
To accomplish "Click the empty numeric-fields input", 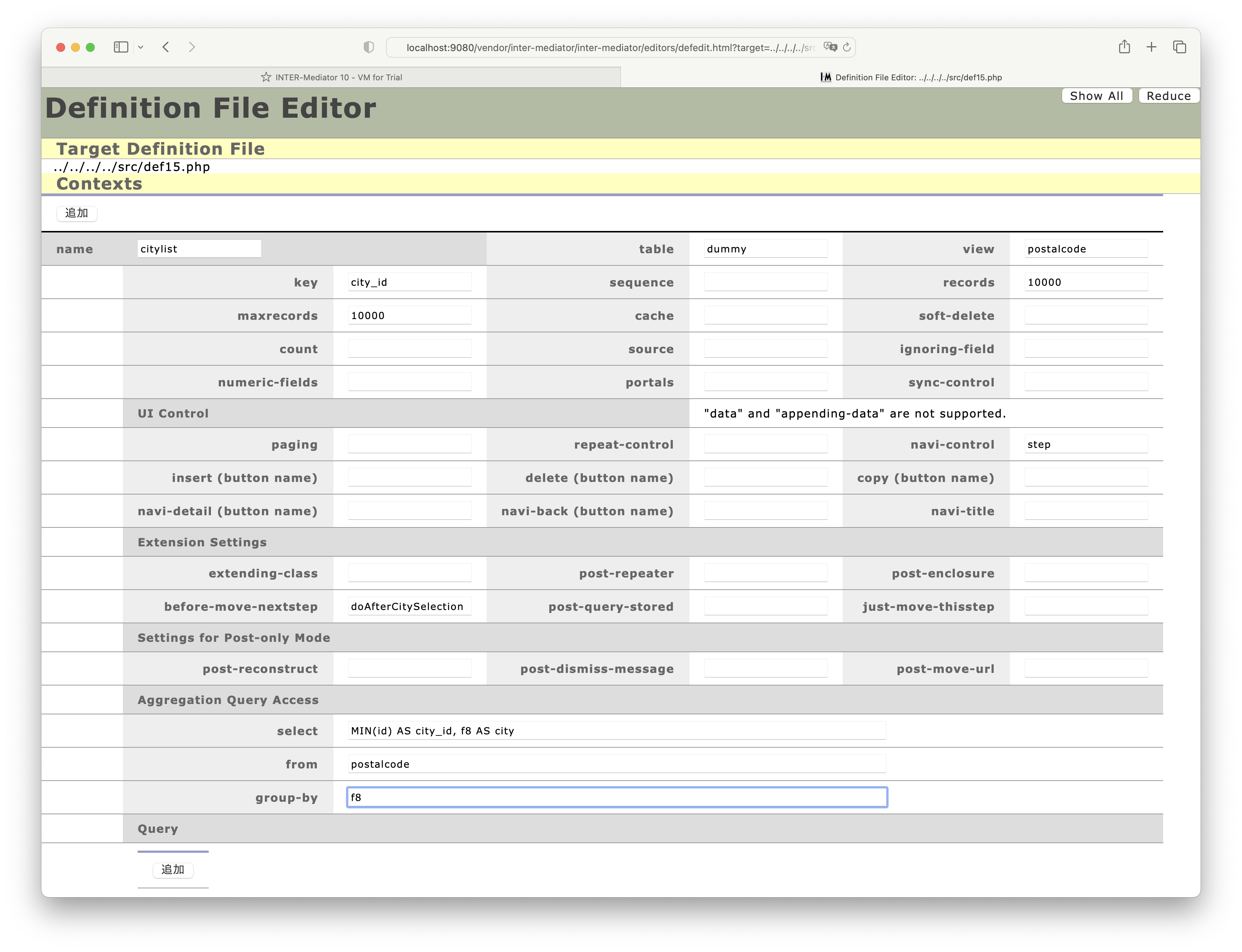I will click(410, 382).
